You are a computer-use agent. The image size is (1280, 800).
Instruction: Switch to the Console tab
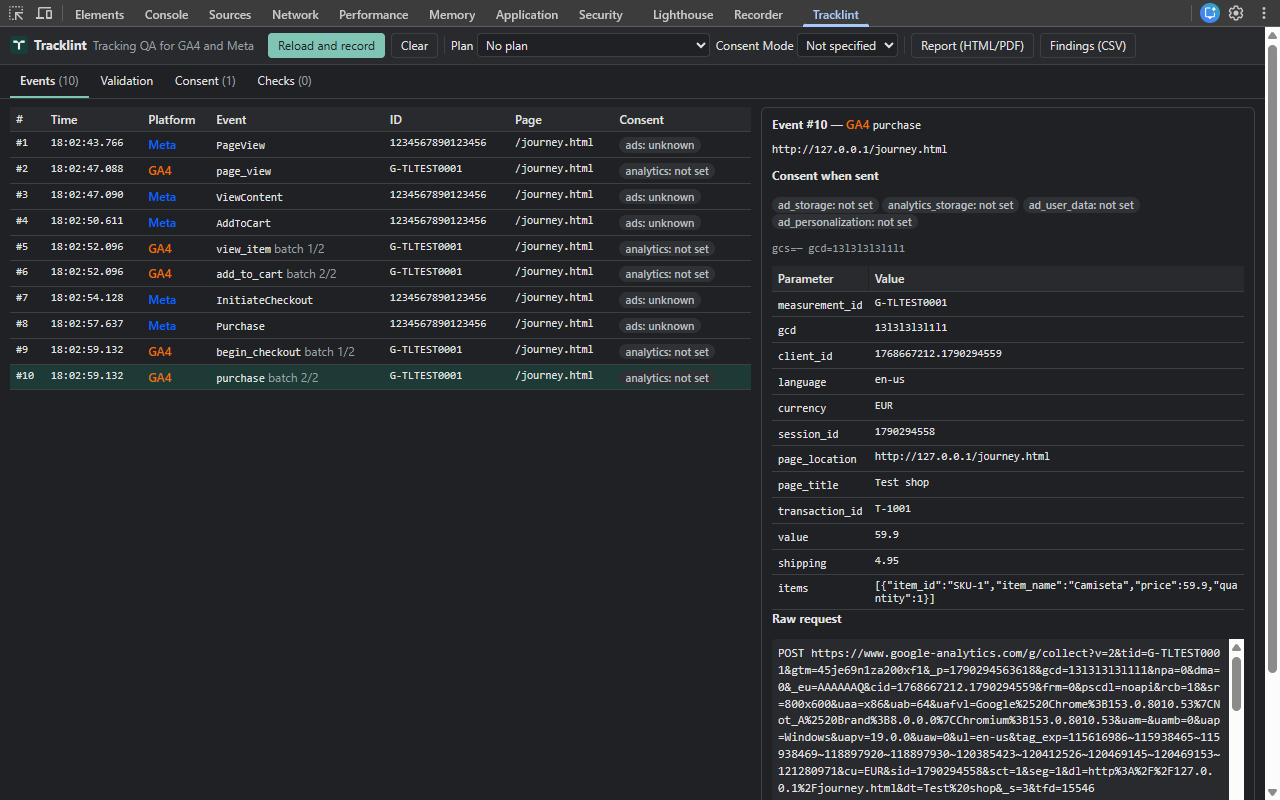pos(166,15)
